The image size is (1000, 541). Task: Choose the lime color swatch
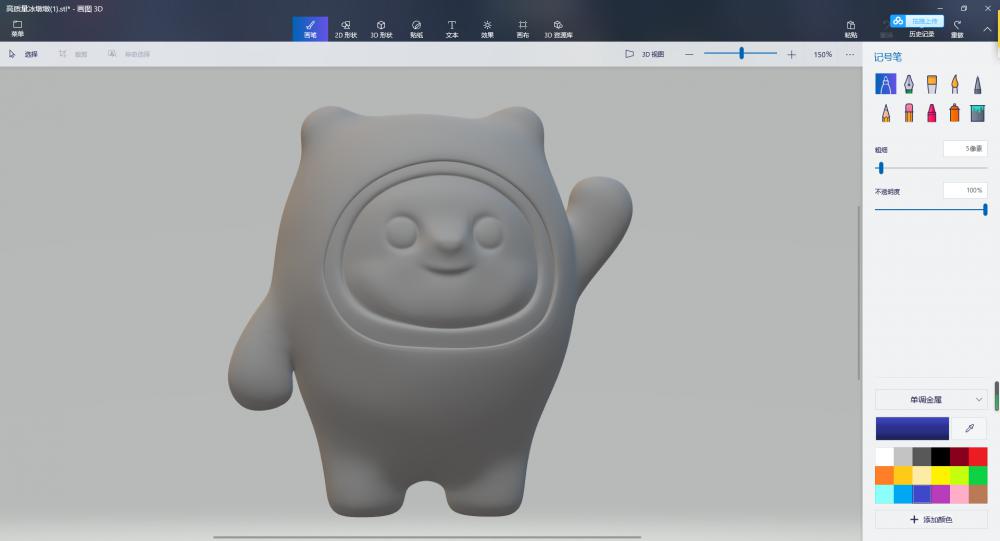(959, 475)
